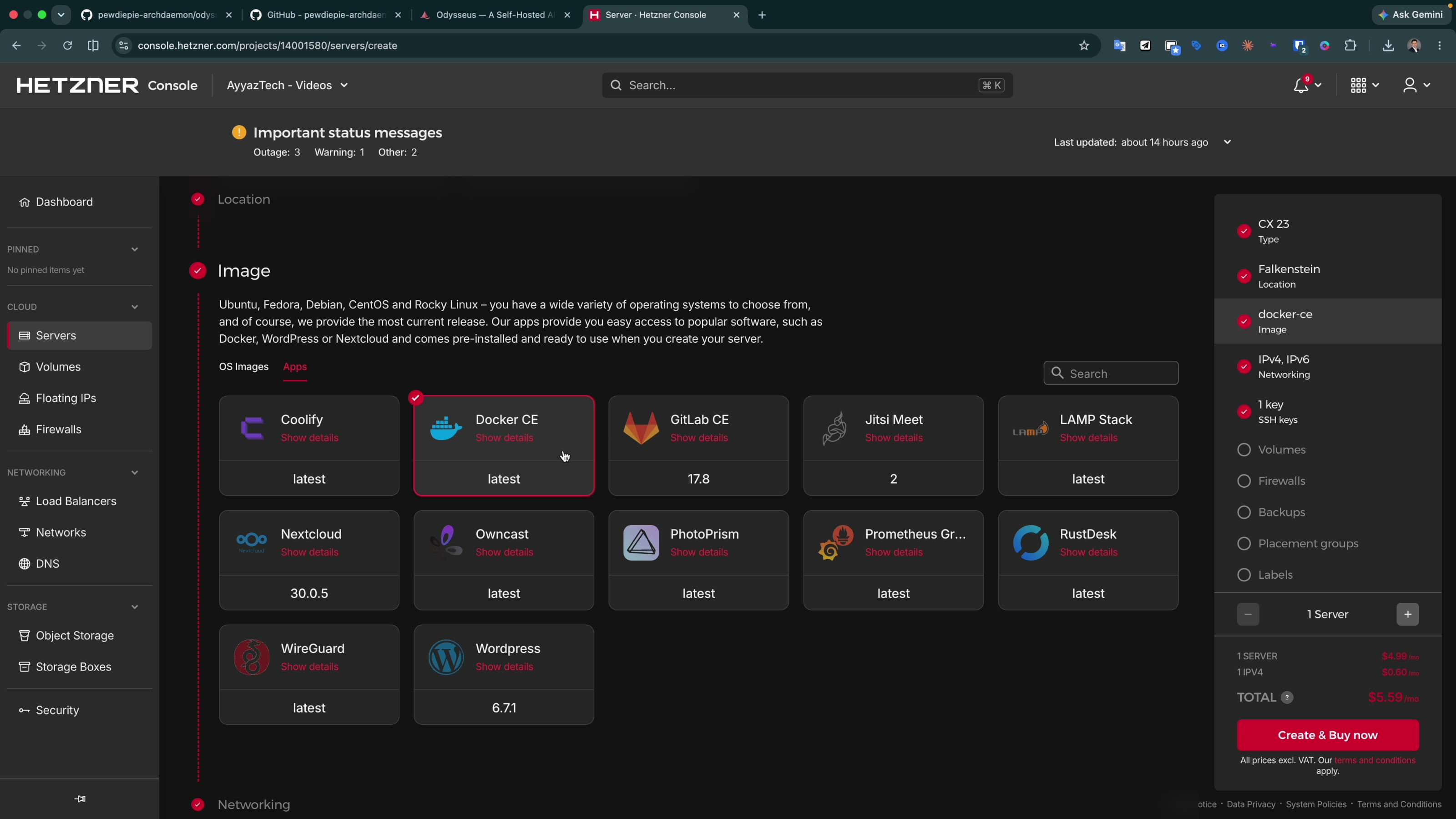
Task: Focus the image Search field
Action: 1111,374
